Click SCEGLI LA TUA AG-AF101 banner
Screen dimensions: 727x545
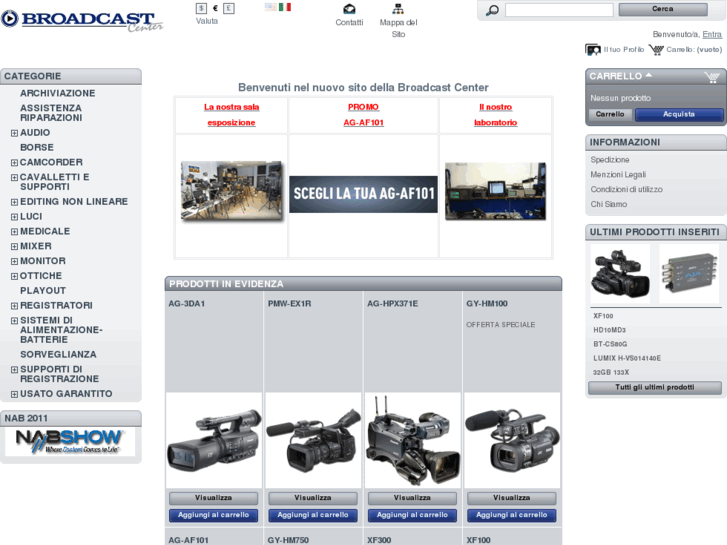pos(364,194)
